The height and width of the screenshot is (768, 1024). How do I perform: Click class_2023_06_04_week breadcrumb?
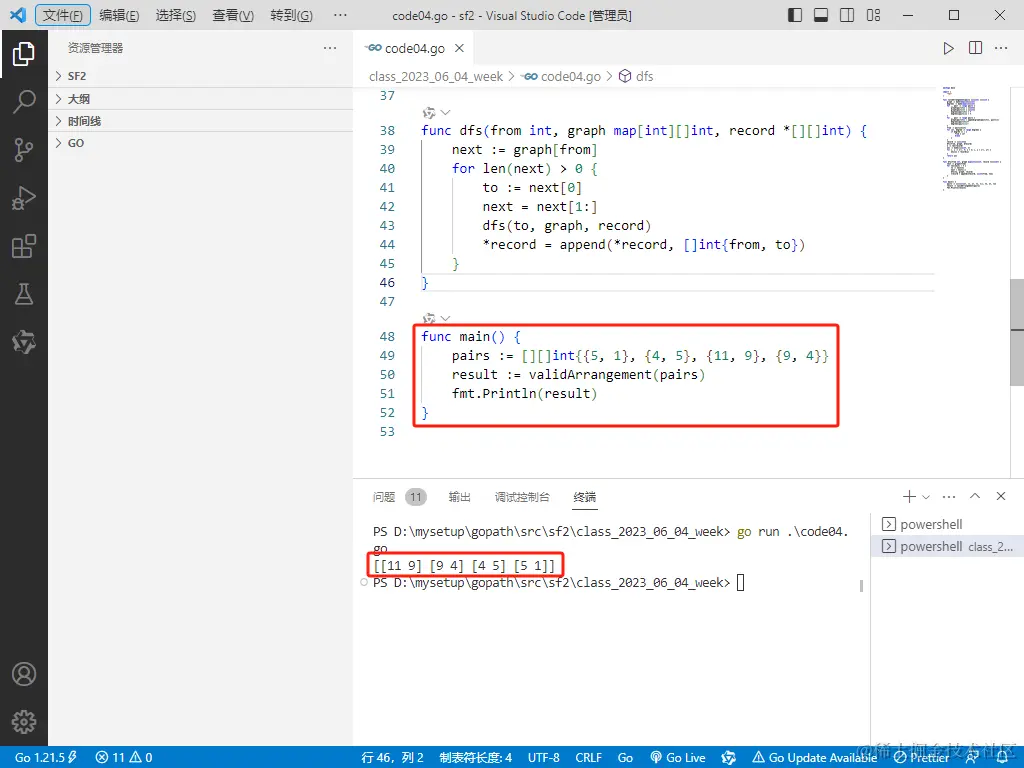point(436,76)
